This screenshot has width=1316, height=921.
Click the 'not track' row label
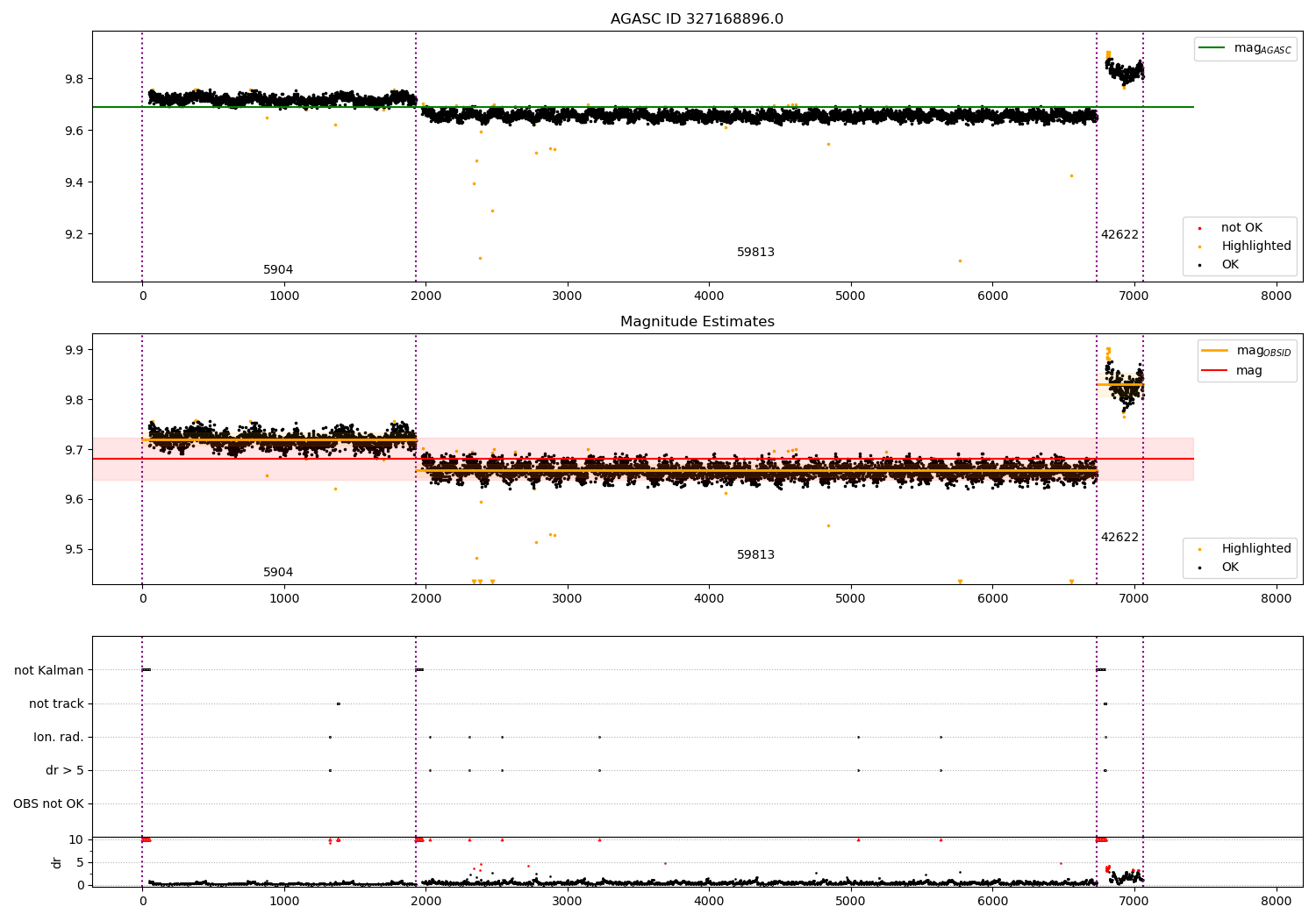click(x=56, y=703)
